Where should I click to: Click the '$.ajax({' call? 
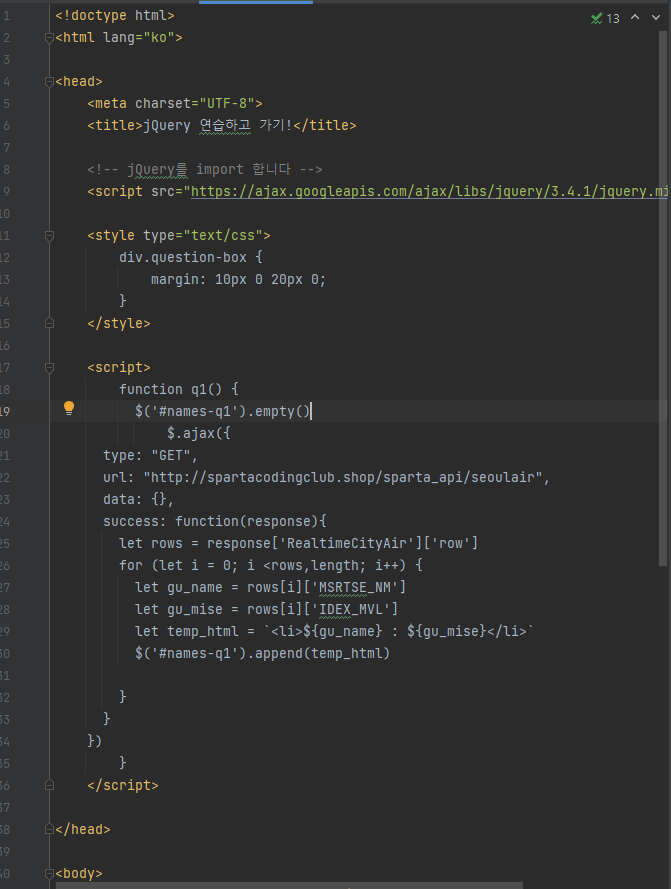pyautogui.click(x=199, y=434)
